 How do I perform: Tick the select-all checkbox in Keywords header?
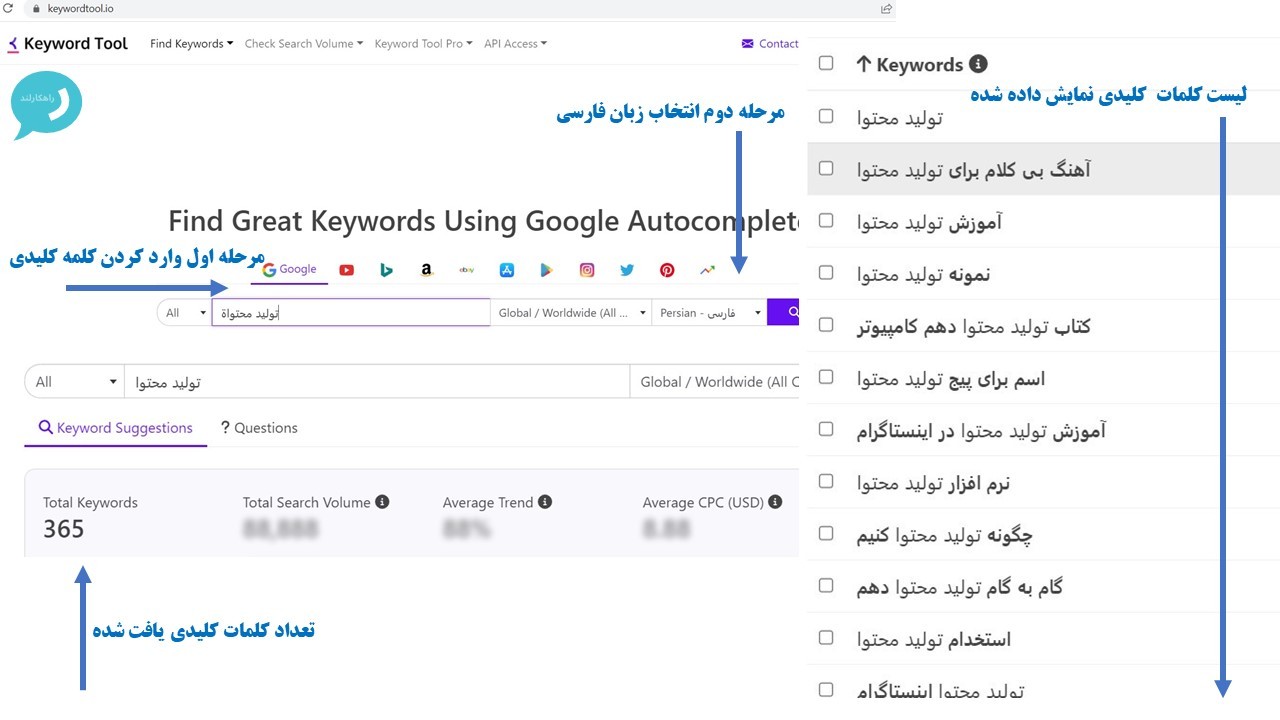click(826, 63)
